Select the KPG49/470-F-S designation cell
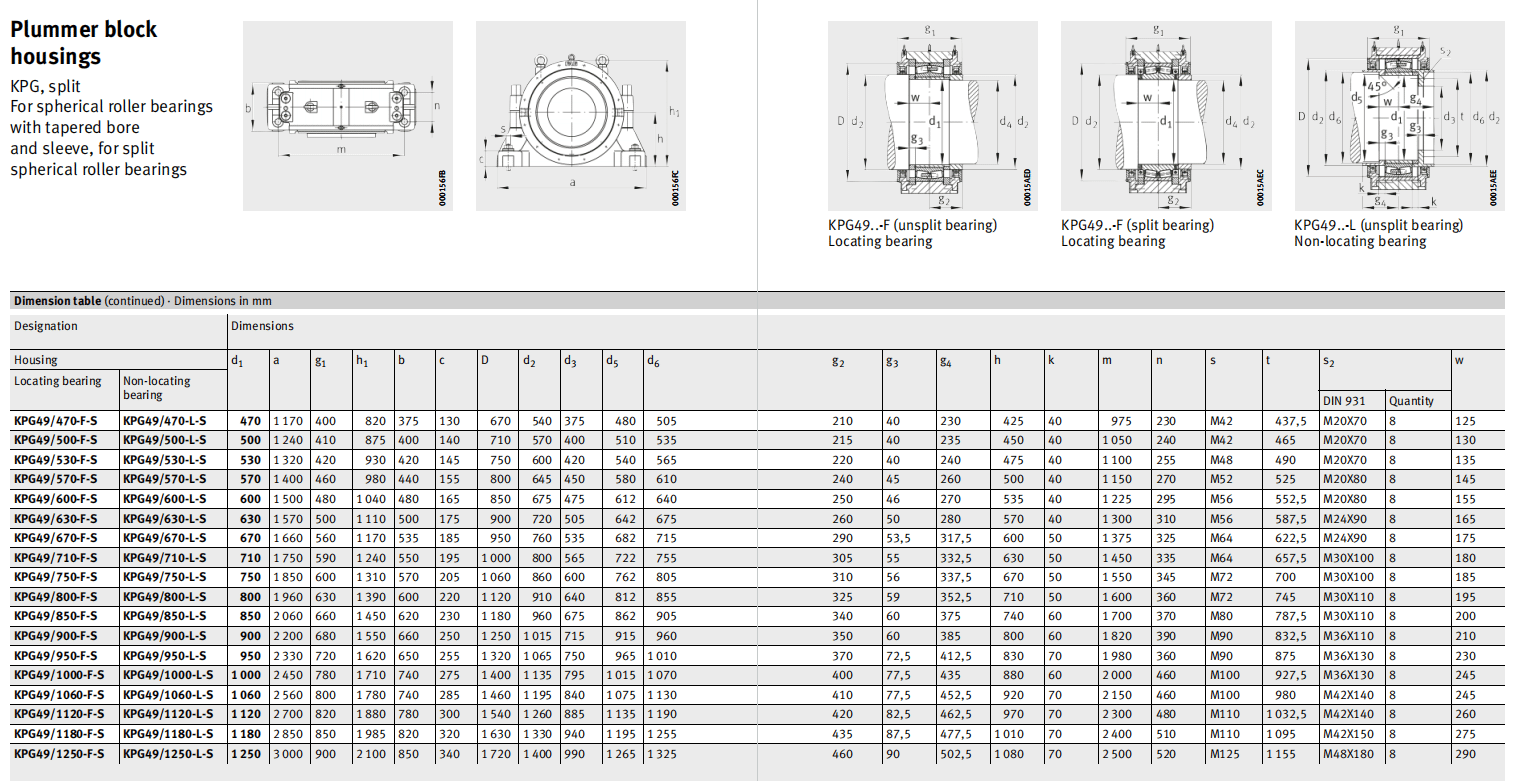This screenshot has height=781, width=1513. click(x=56, y=421)
